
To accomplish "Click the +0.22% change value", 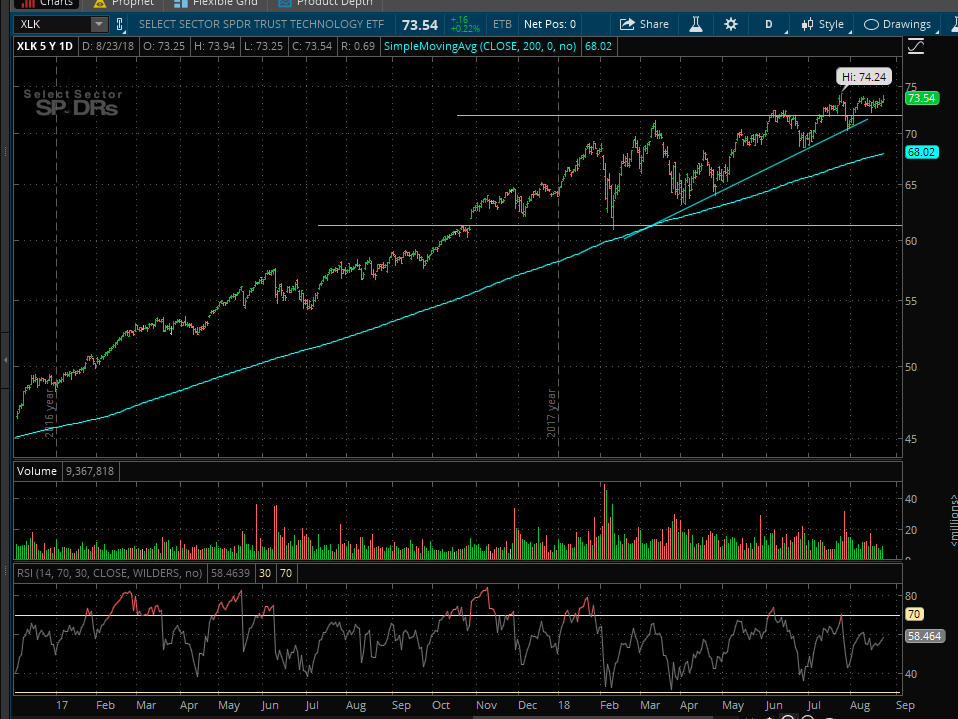I will (465, 29).
